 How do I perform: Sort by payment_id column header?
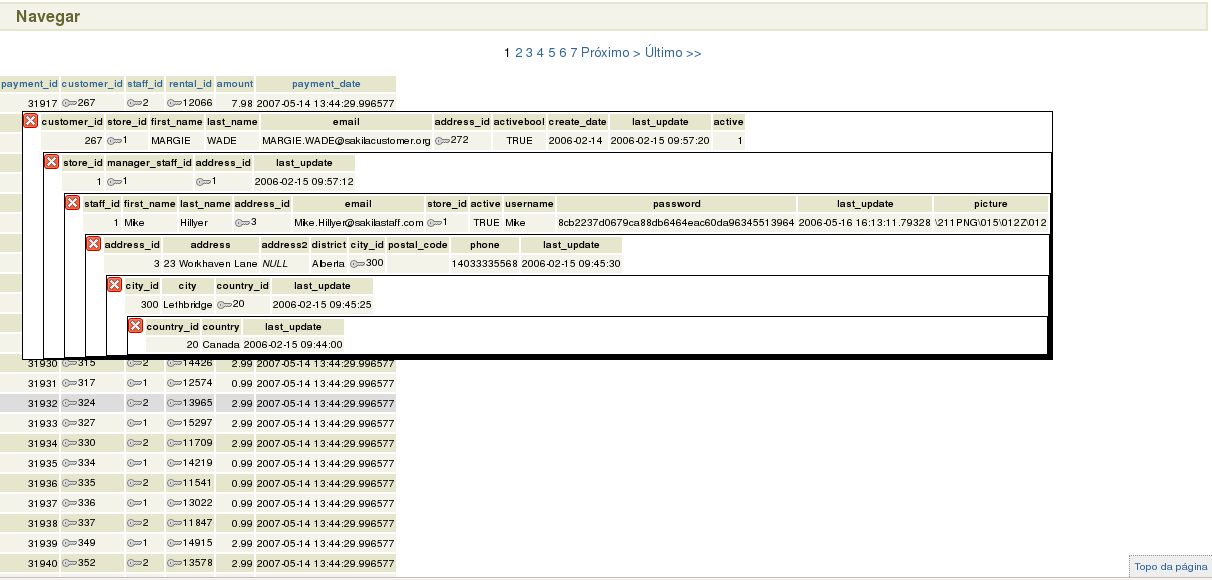click(30, 84)
